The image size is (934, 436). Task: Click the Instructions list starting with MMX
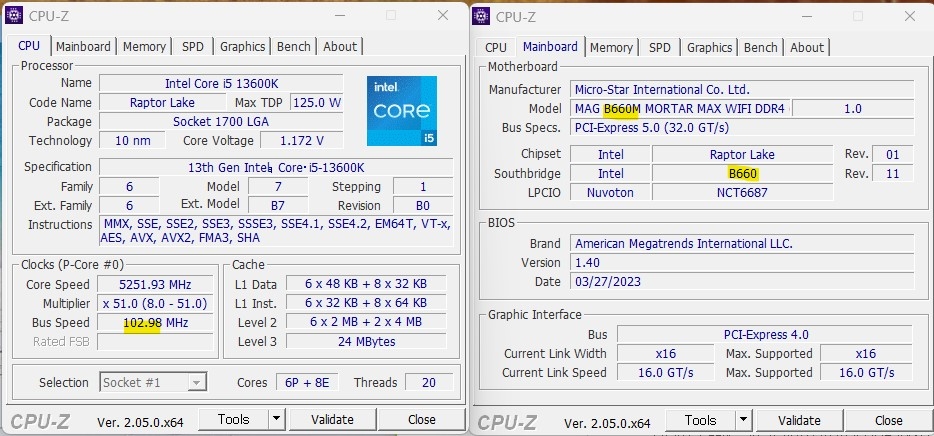click(276, 231)
